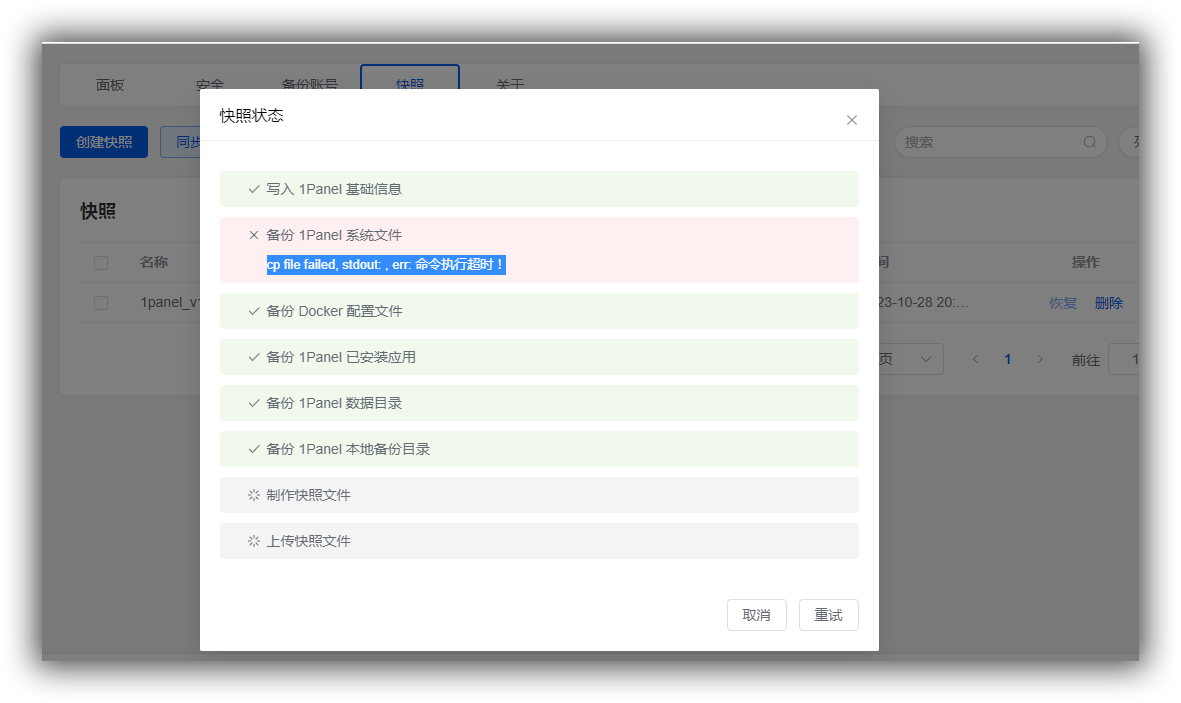Click the 创建快照 button behind the dialog
1181x703 pixels.
pyautogui.click(x=104, y=142)
